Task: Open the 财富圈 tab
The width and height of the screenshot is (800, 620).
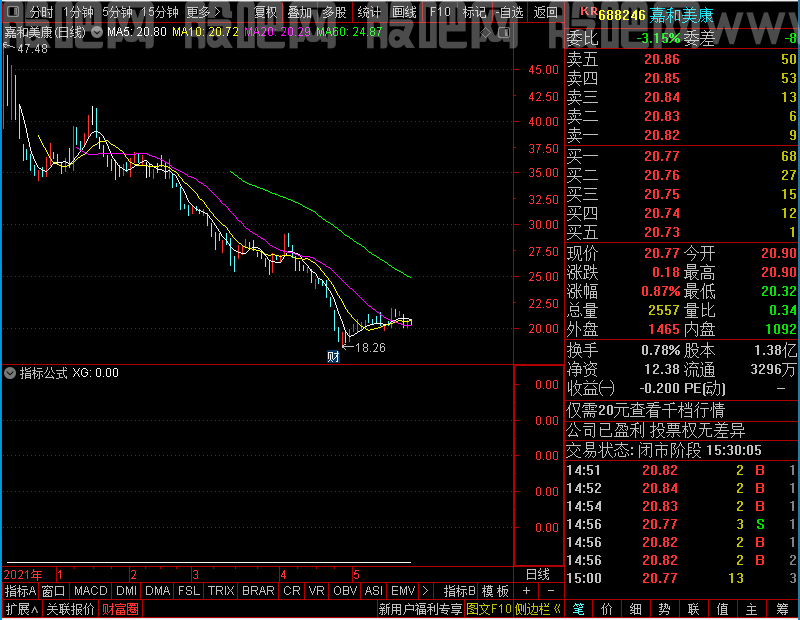Action: tap(120, 609)
